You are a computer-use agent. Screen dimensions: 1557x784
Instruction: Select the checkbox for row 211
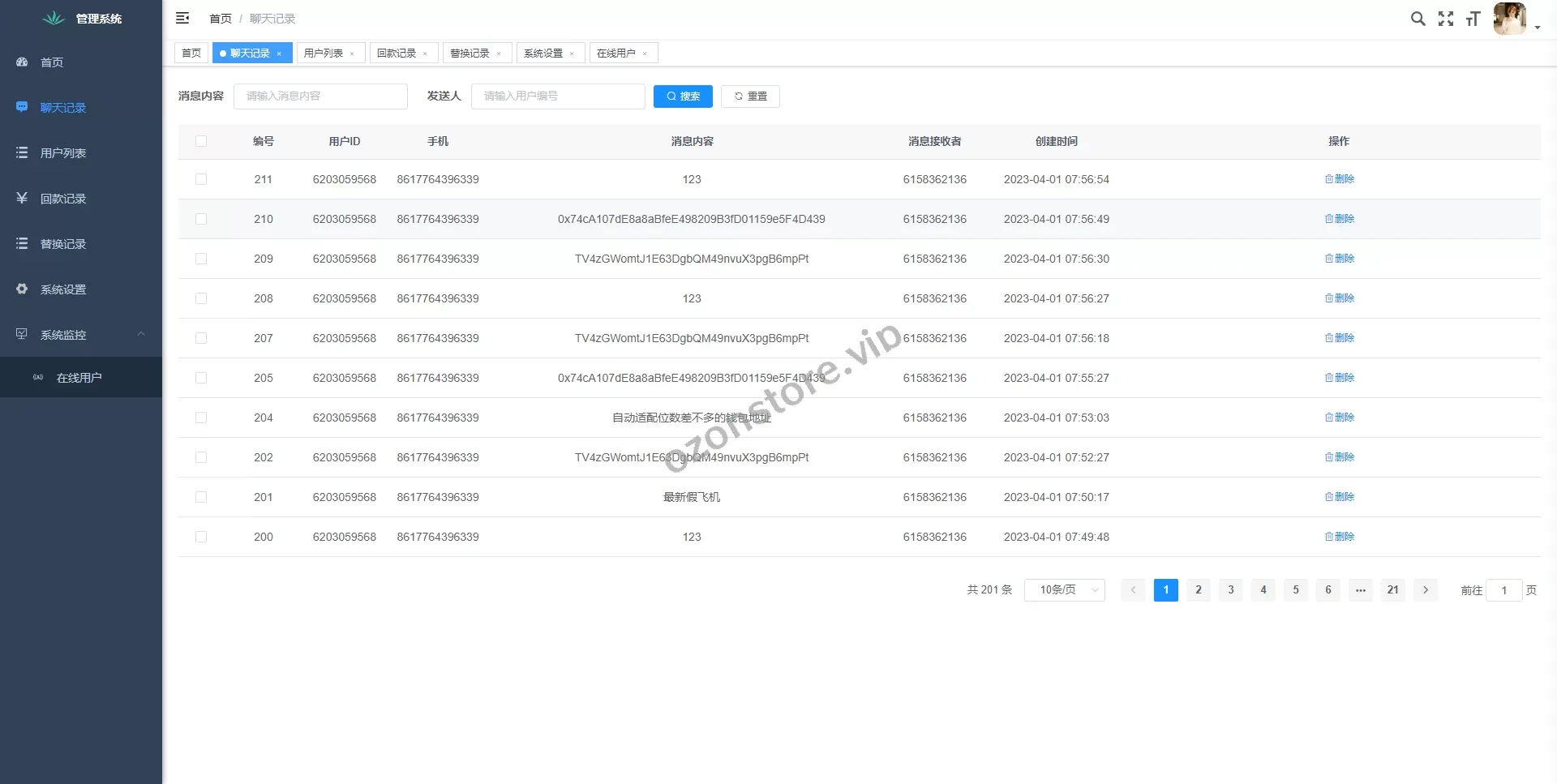click(x=201, y=179)
